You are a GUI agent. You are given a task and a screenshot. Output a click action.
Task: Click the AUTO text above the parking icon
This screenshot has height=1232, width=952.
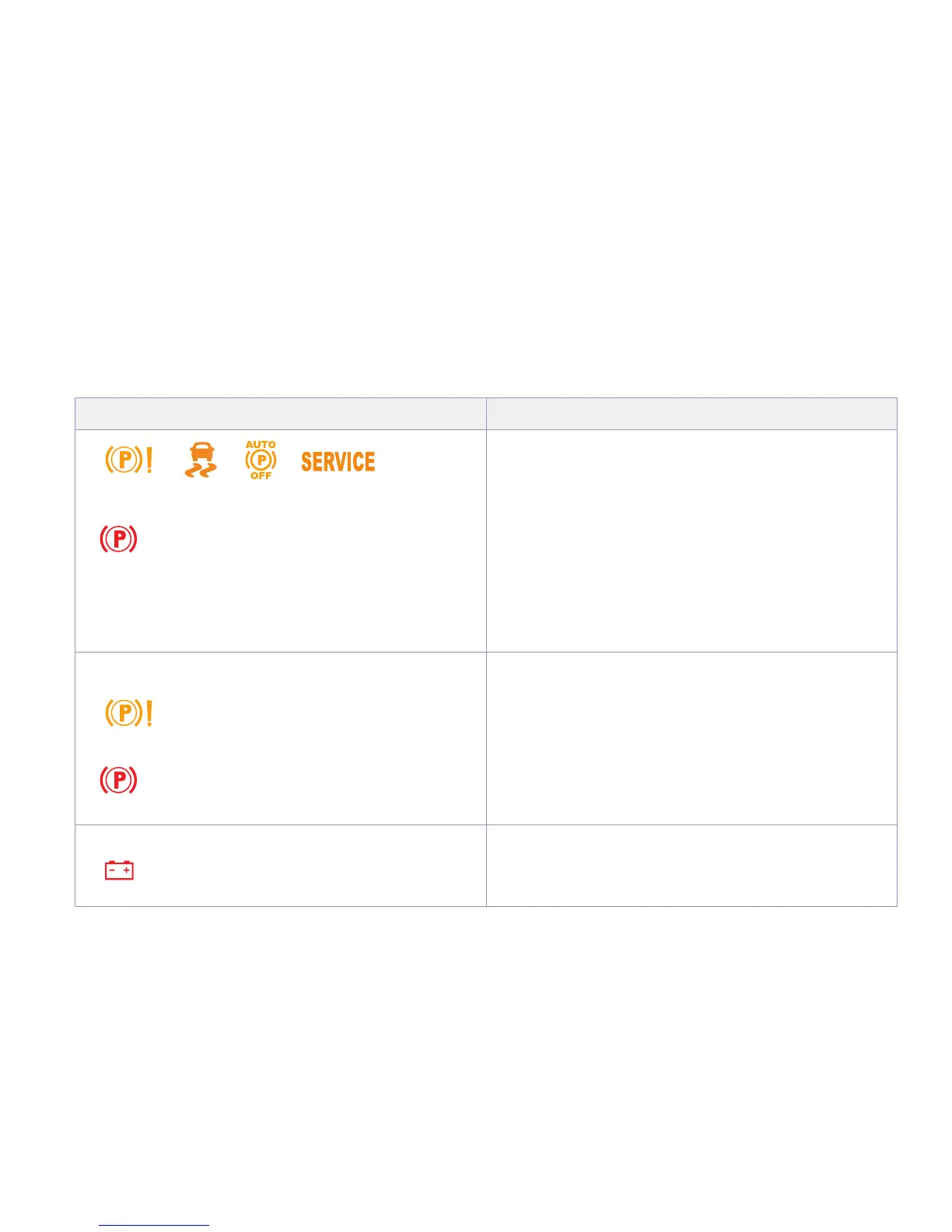(x=261, y=445)
